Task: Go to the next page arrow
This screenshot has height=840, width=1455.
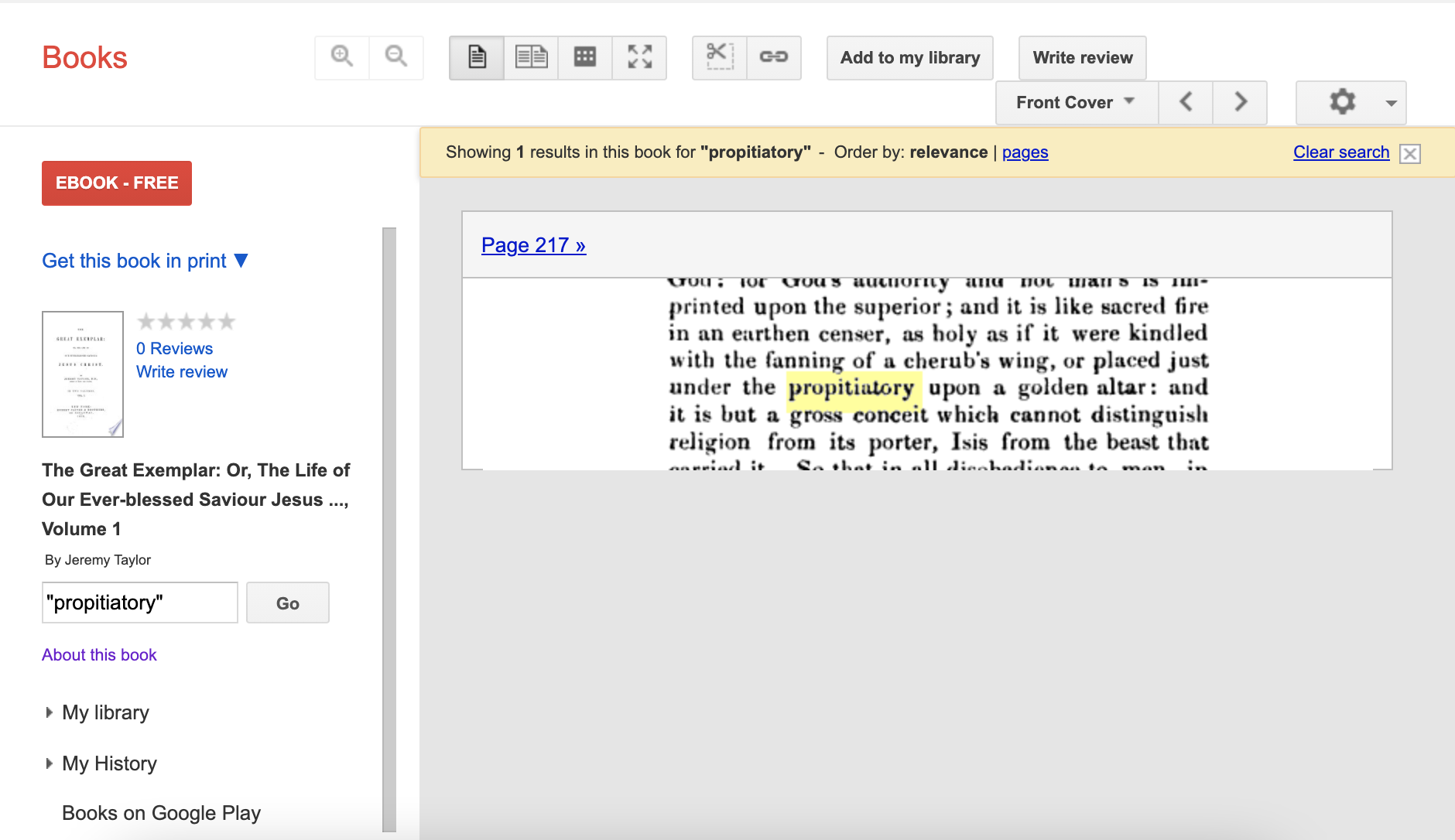Action: coord(1240,102)
